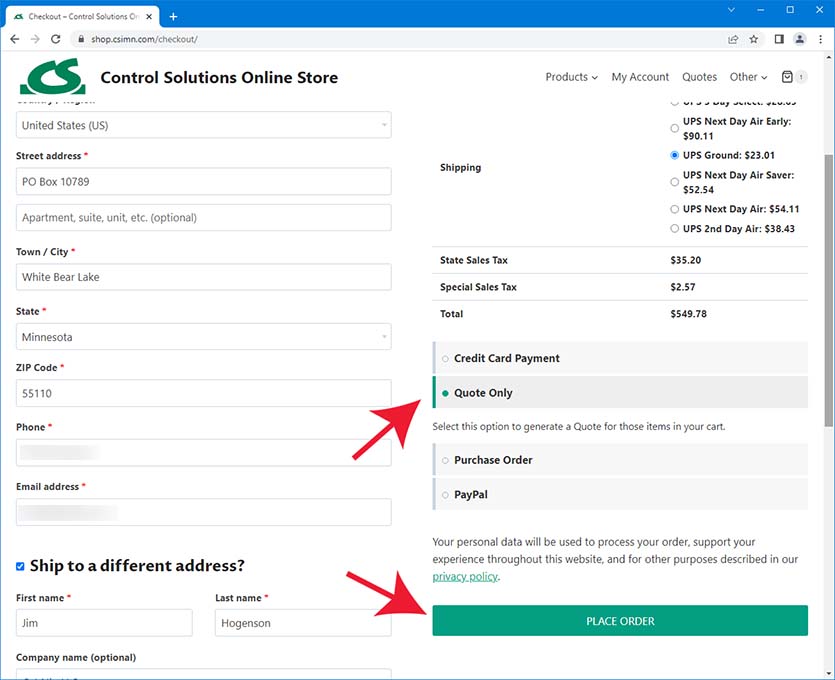Click the scrollbar up arrow
The height and width of the screenshot is (680, 835).
tap(829, 58)
